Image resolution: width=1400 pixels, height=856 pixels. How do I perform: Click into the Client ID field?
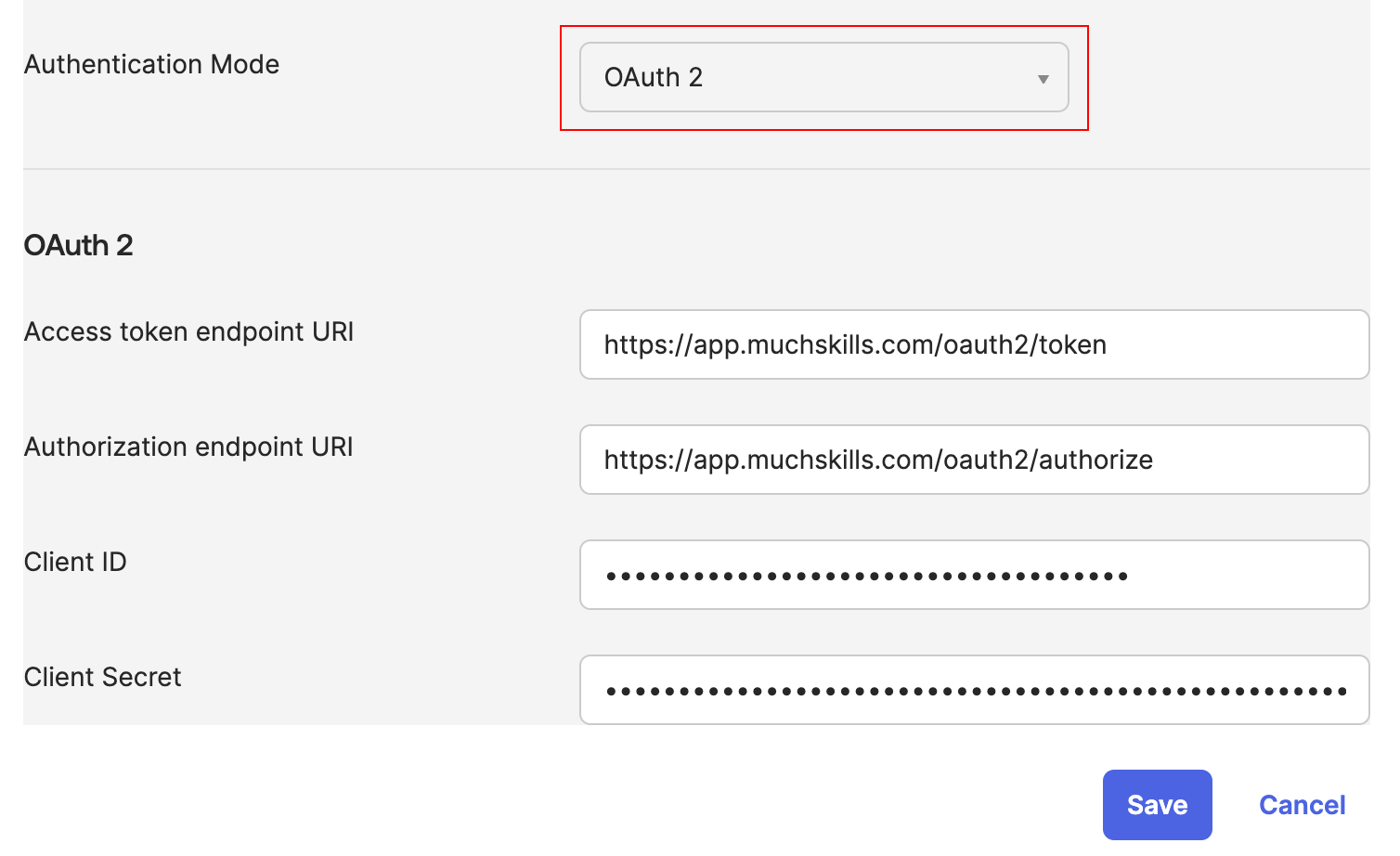point(974,575)
